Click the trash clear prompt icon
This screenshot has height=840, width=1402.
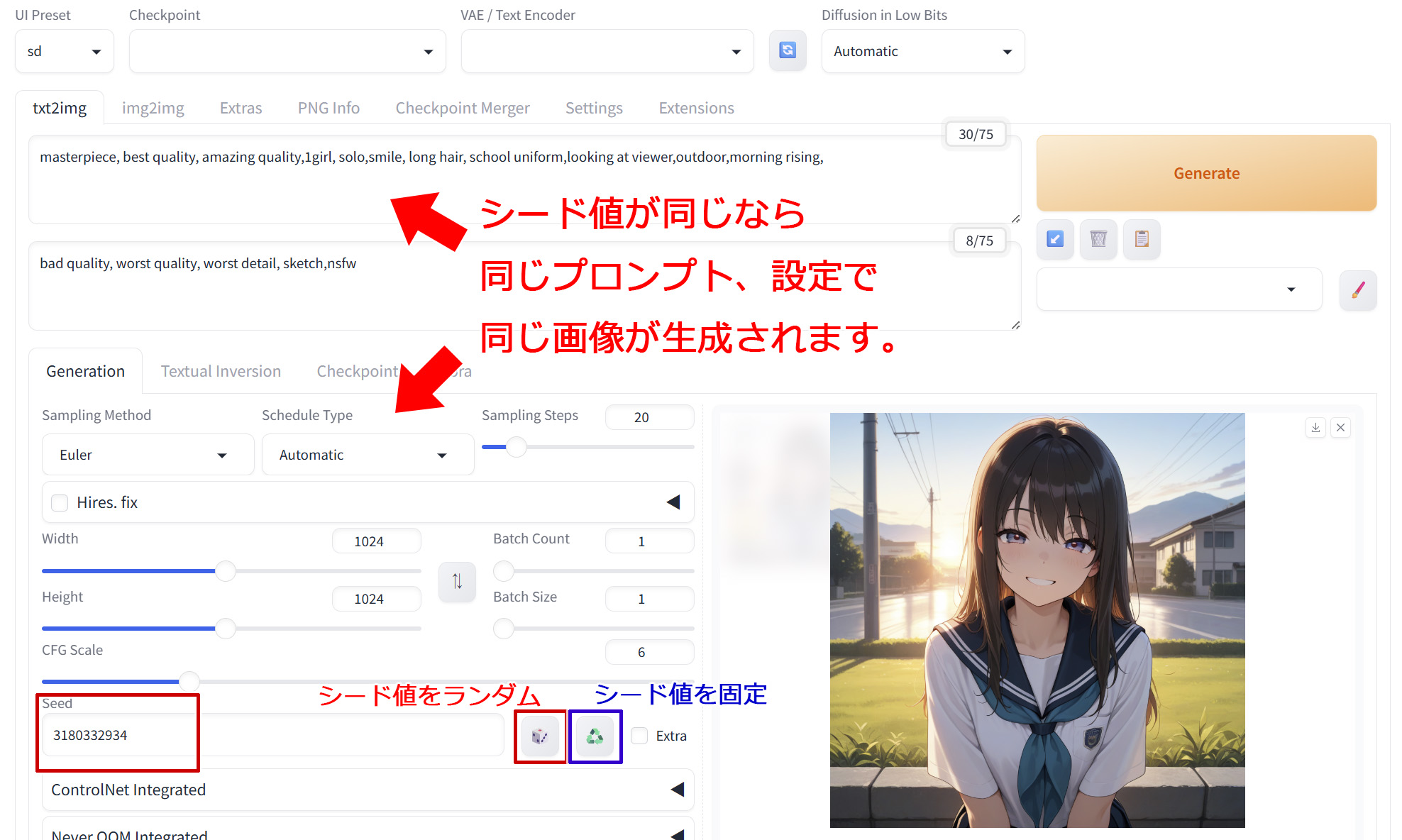click(1098, 239)
